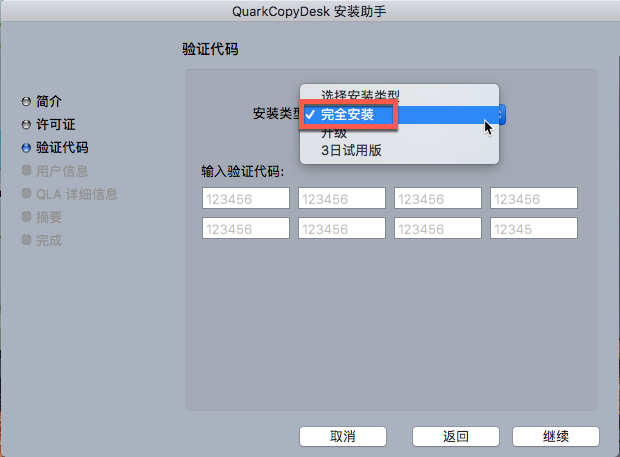The height and width of the screenshot is (457, 620).
Task: Click third code field in top row
Action: click(438, 198)
